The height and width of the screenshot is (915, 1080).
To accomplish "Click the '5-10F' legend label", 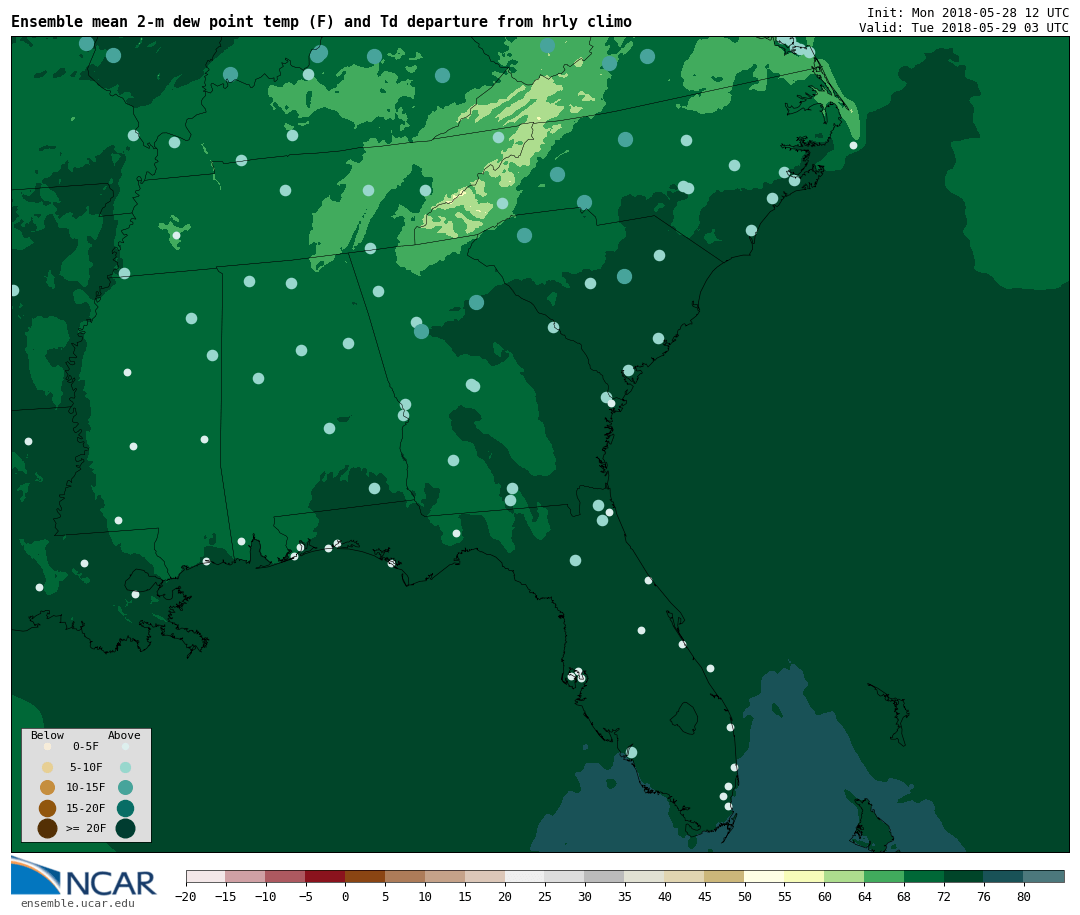I will [x=86, y=767].
